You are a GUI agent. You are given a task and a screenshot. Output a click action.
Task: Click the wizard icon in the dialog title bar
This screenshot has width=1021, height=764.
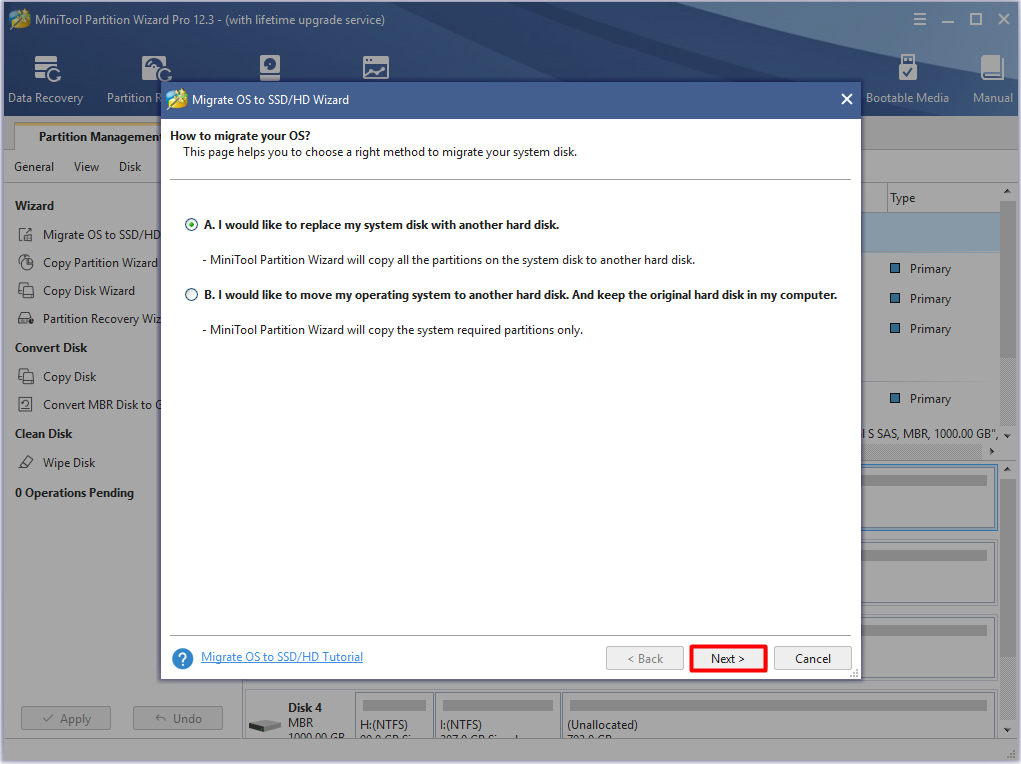click(176, 99)
